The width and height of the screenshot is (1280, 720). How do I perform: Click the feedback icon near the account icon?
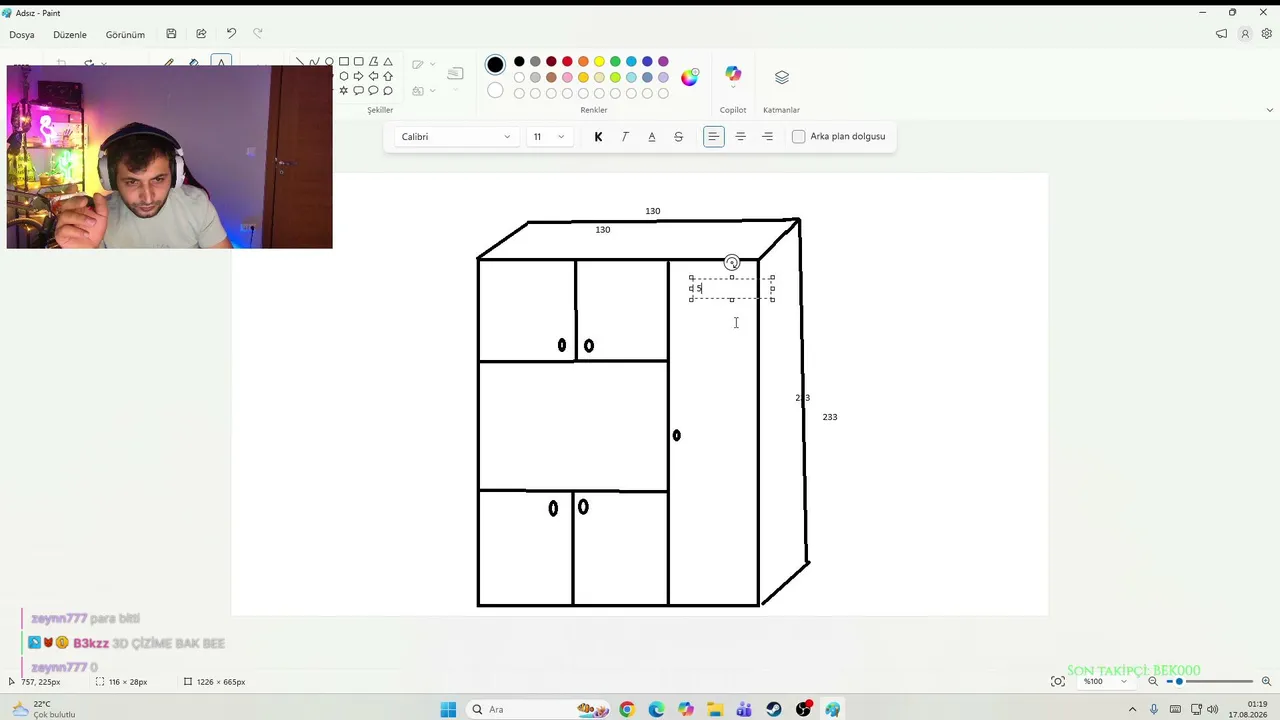pos(1221,34)
